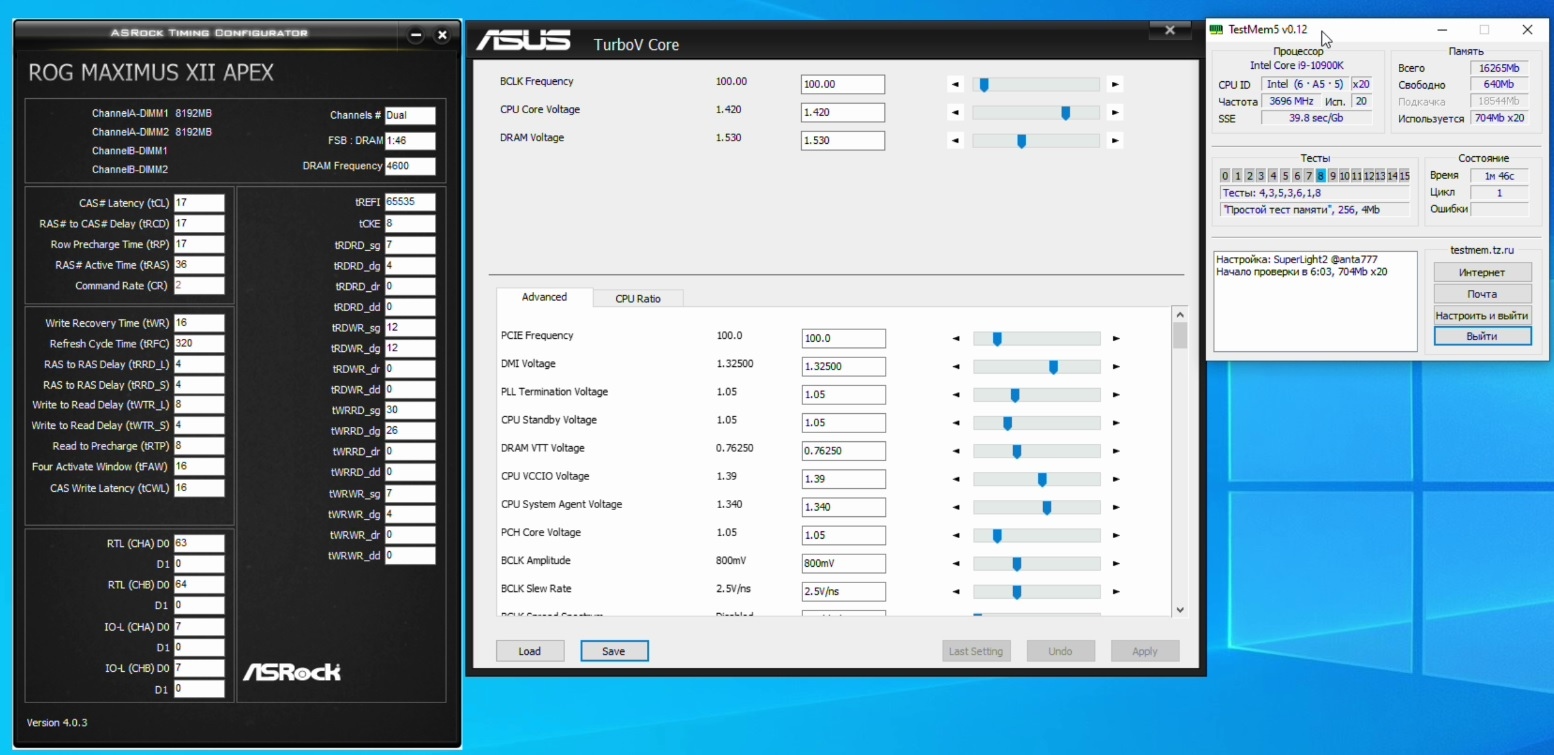
Task: Click the Load button in TurboV Core
Action: 530,651
